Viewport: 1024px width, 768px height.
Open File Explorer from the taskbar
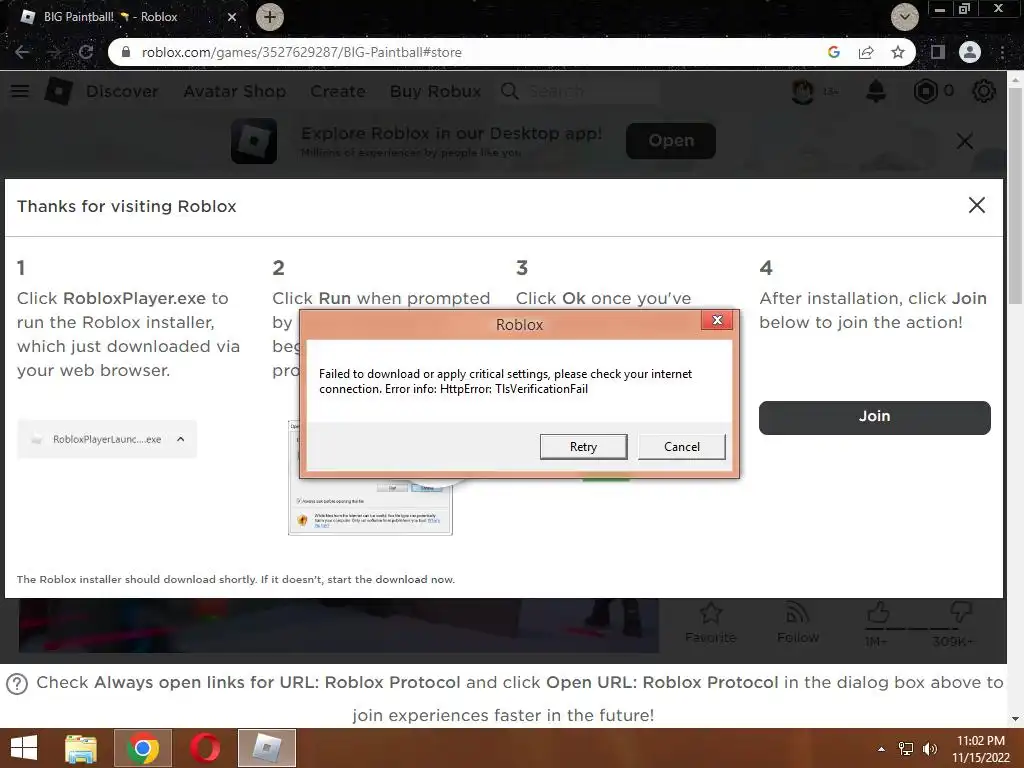point(81,748)
